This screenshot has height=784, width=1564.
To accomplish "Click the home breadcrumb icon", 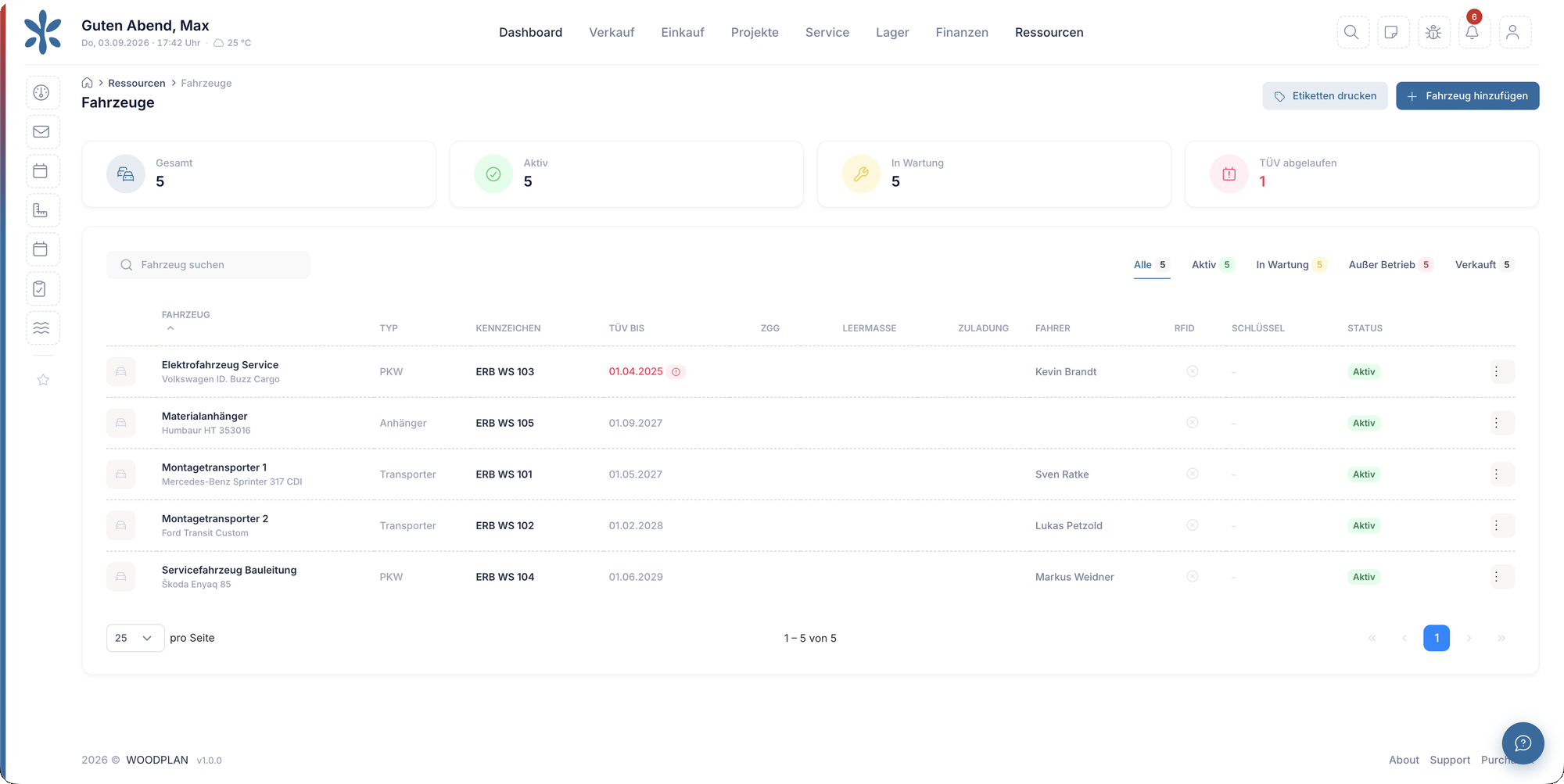I will tap(88, 83).
